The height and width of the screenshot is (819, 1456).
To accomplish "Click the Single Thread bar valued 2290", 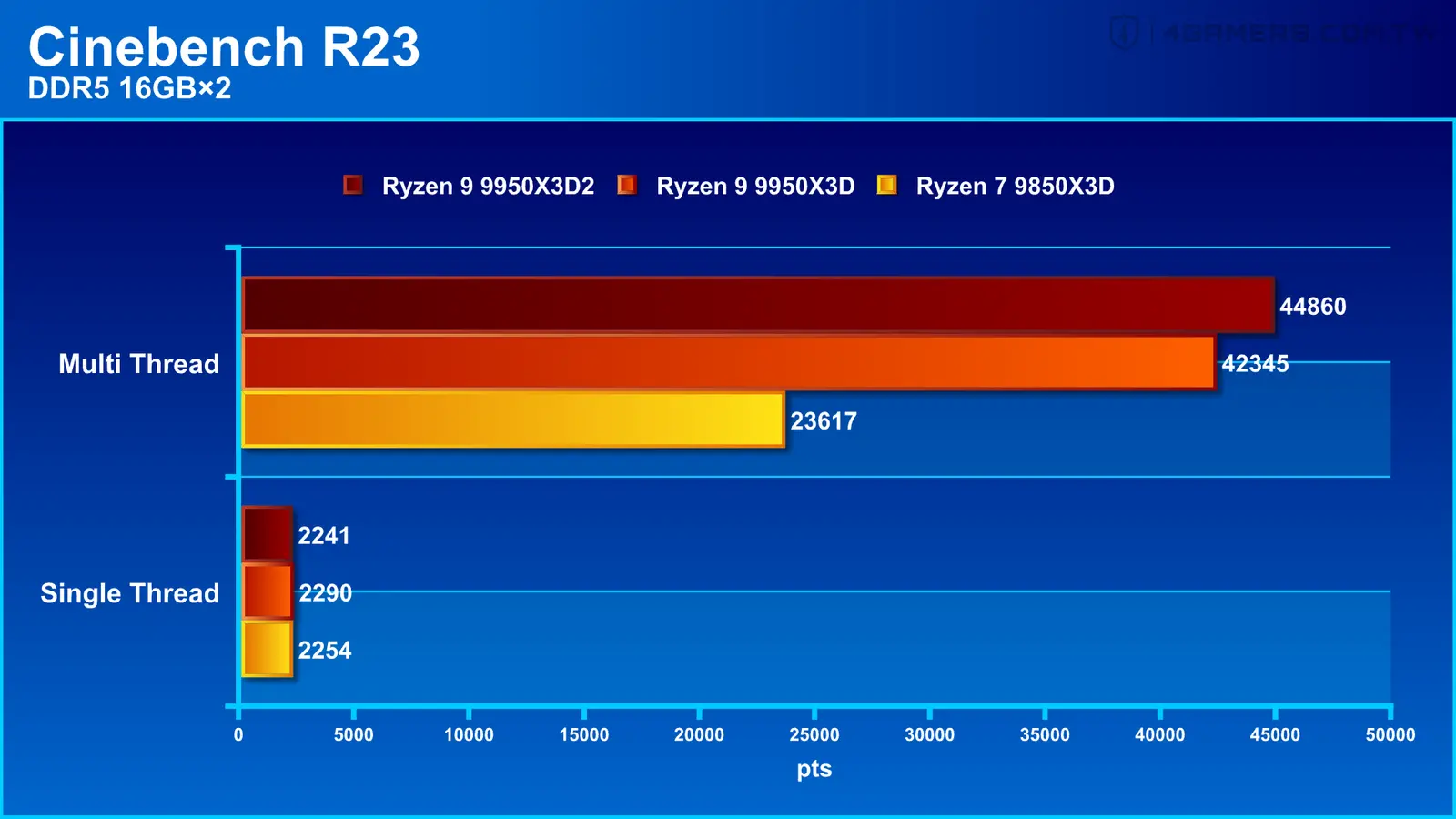I will click(x=268, y=591).
